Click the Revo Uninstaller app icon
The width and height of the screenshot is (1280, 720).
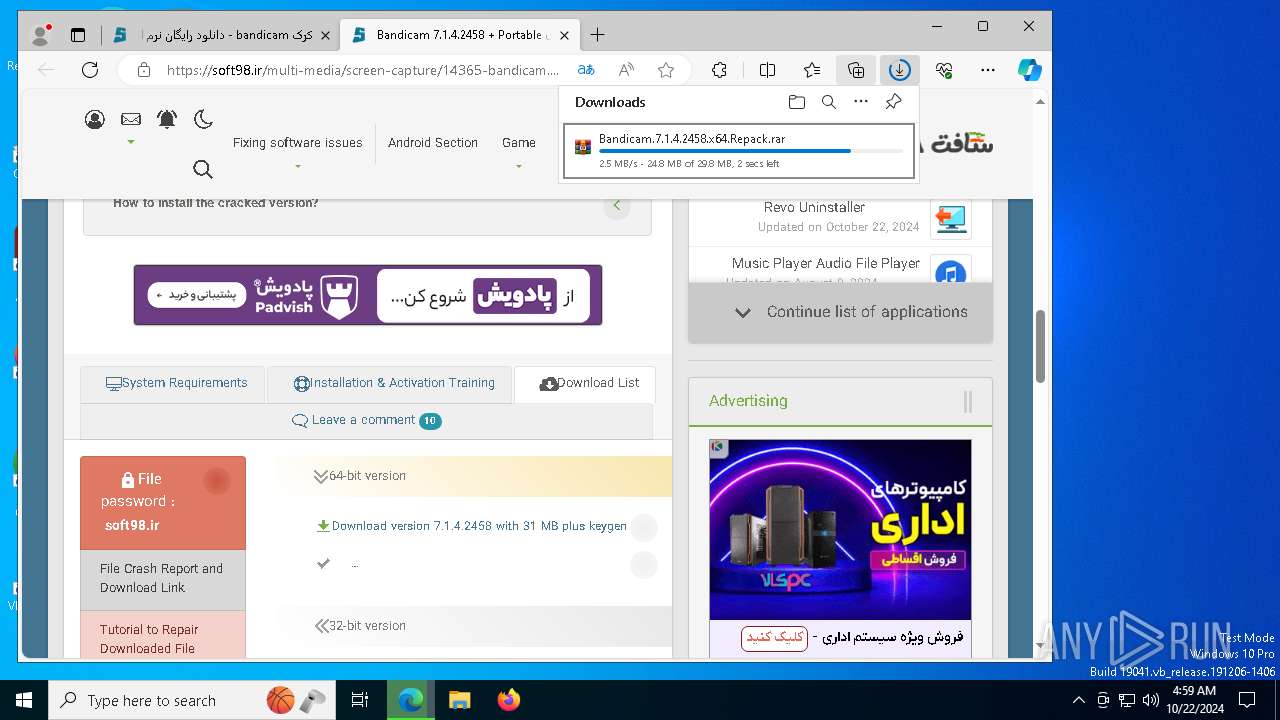click(x=950, y=217)
